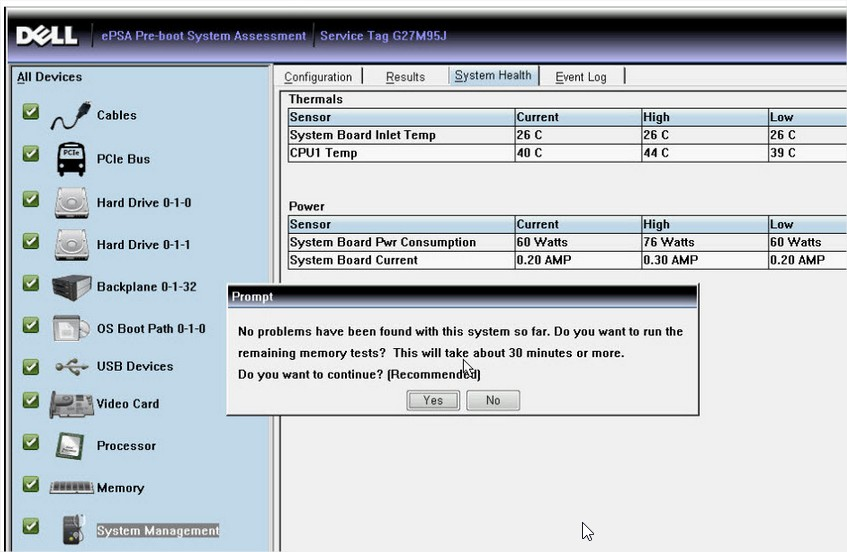This screenshot has width=847, height=552.
Task: Click the All Devices heading
Action: [x=50, y=77]
